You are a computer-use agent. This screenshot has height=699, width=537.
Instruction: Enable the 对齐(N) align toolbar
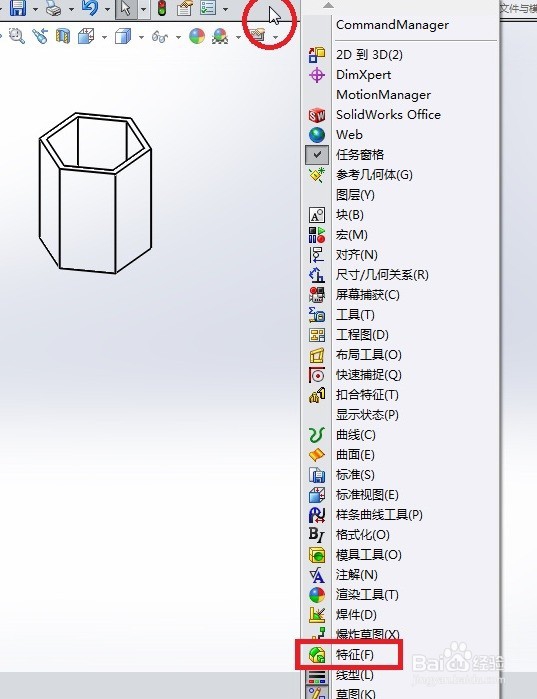pyautogui.click(x=401, y=255)
